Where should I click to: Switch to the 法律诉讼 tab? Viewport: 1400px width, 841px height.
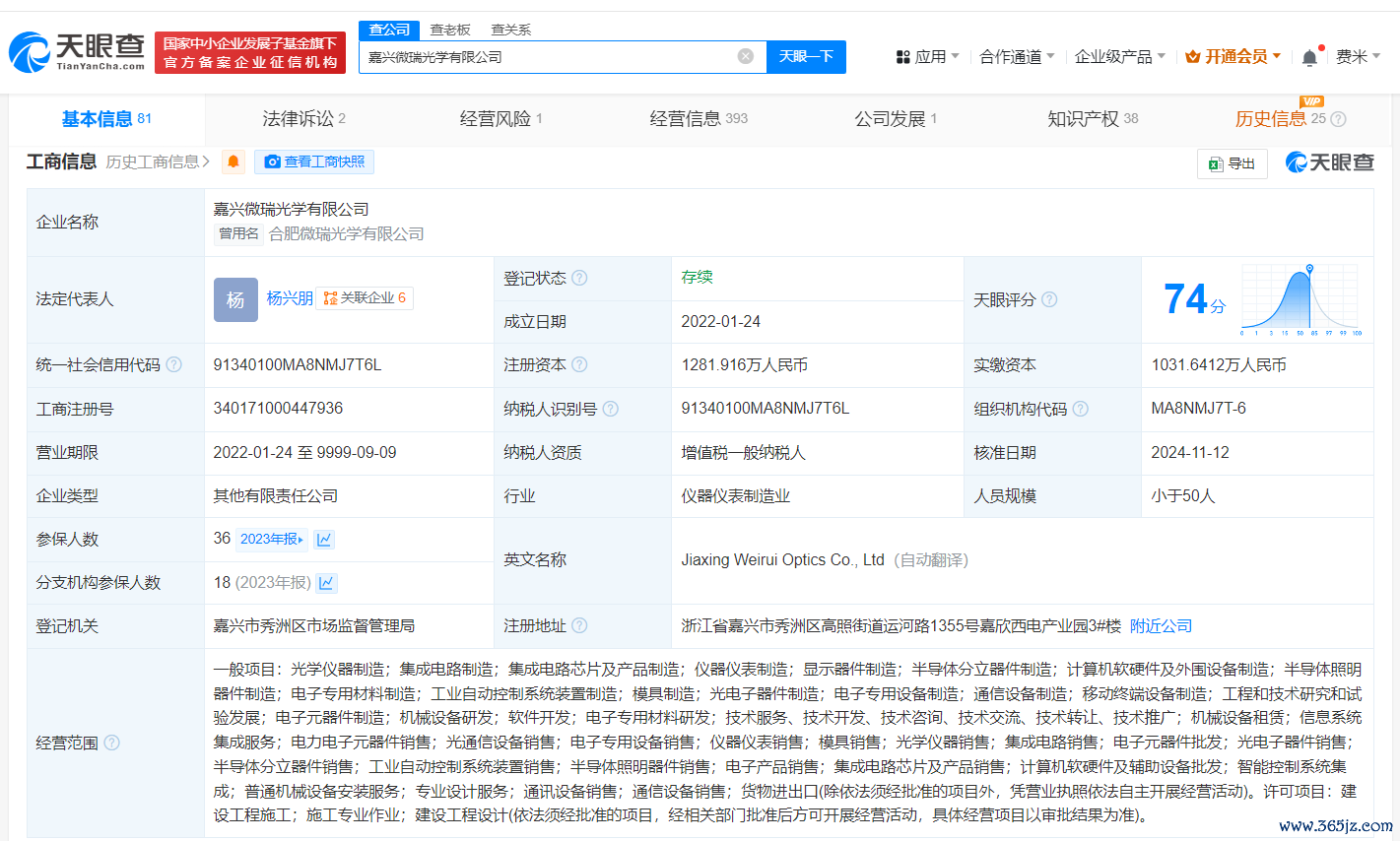(303, 119)
